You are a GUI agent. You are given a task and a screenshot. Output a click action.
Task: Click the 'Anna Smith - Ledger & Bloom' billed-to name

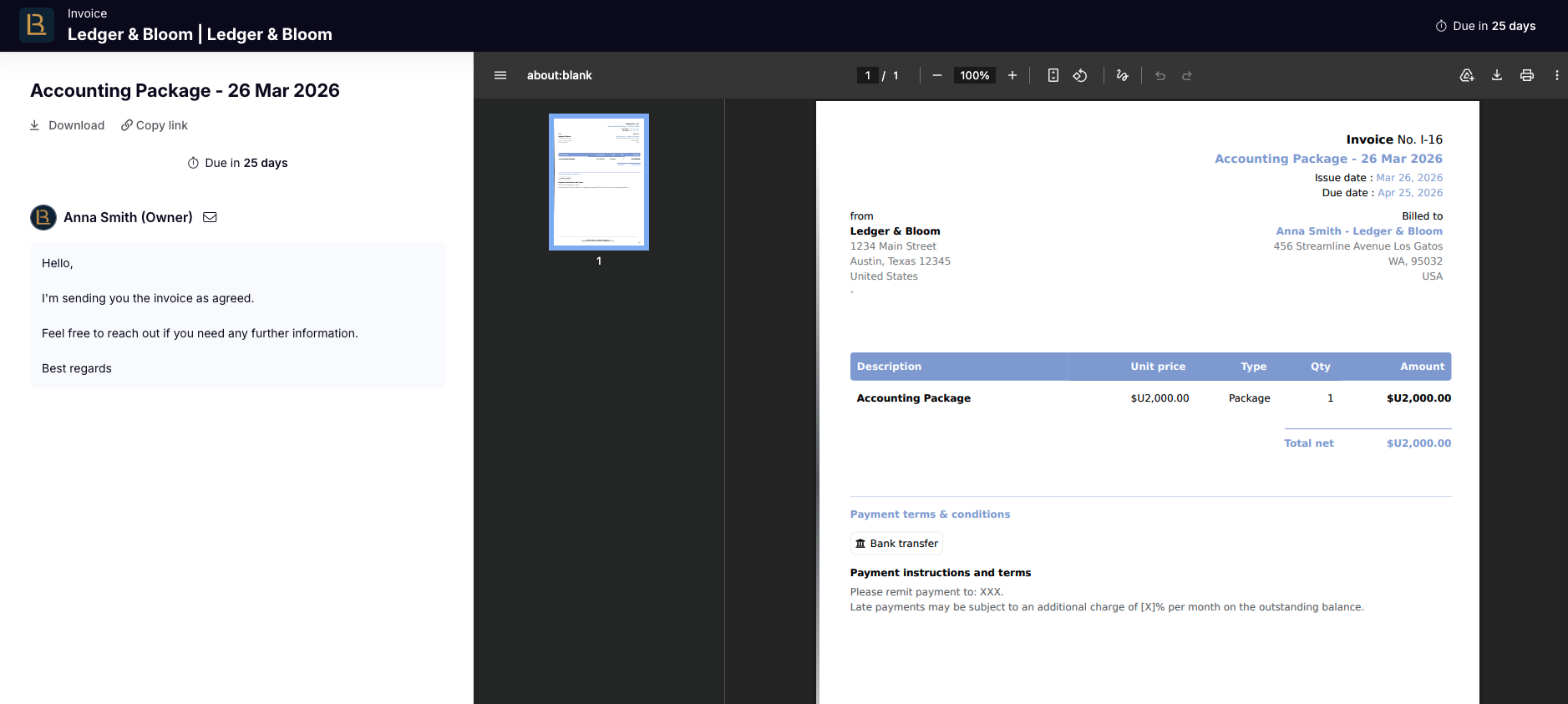click(1359, 231)
